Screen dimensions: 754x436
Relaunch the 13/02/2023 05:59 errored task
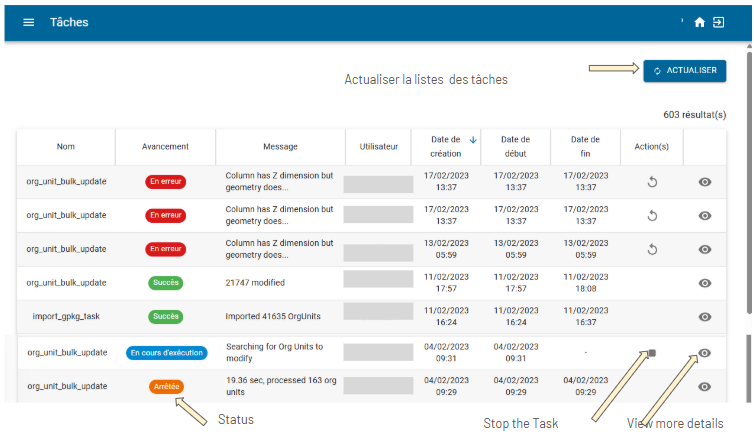652,249
